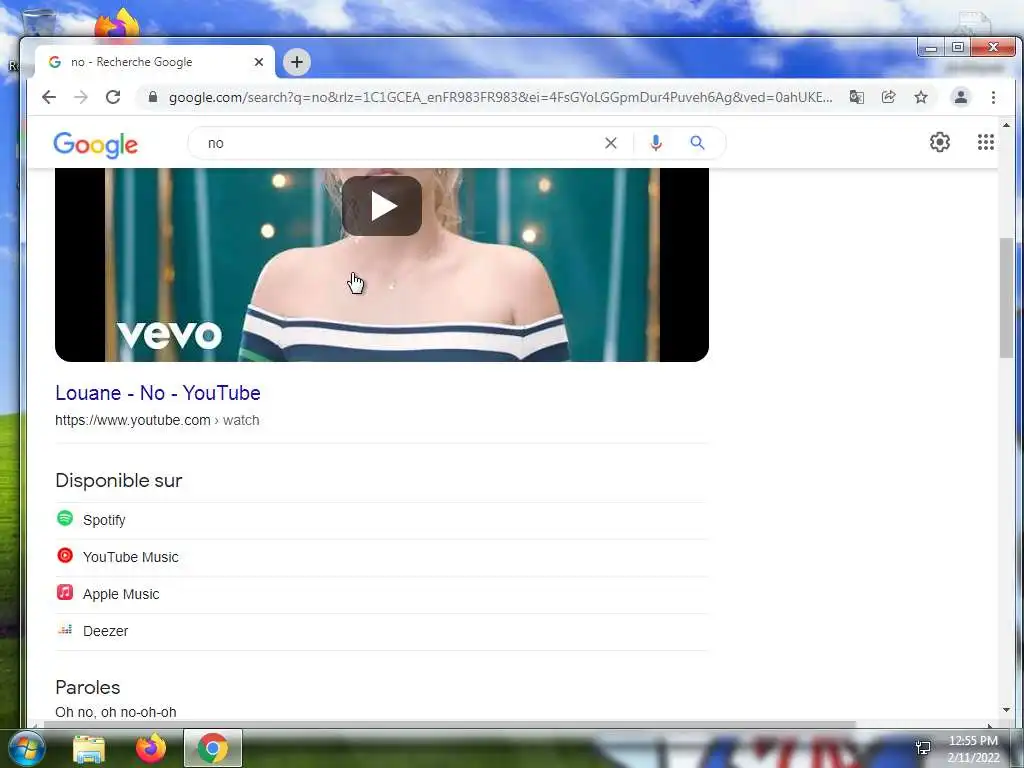Open Firefox desktop shortcut
1024x768 pixels.
coord(118,25)
